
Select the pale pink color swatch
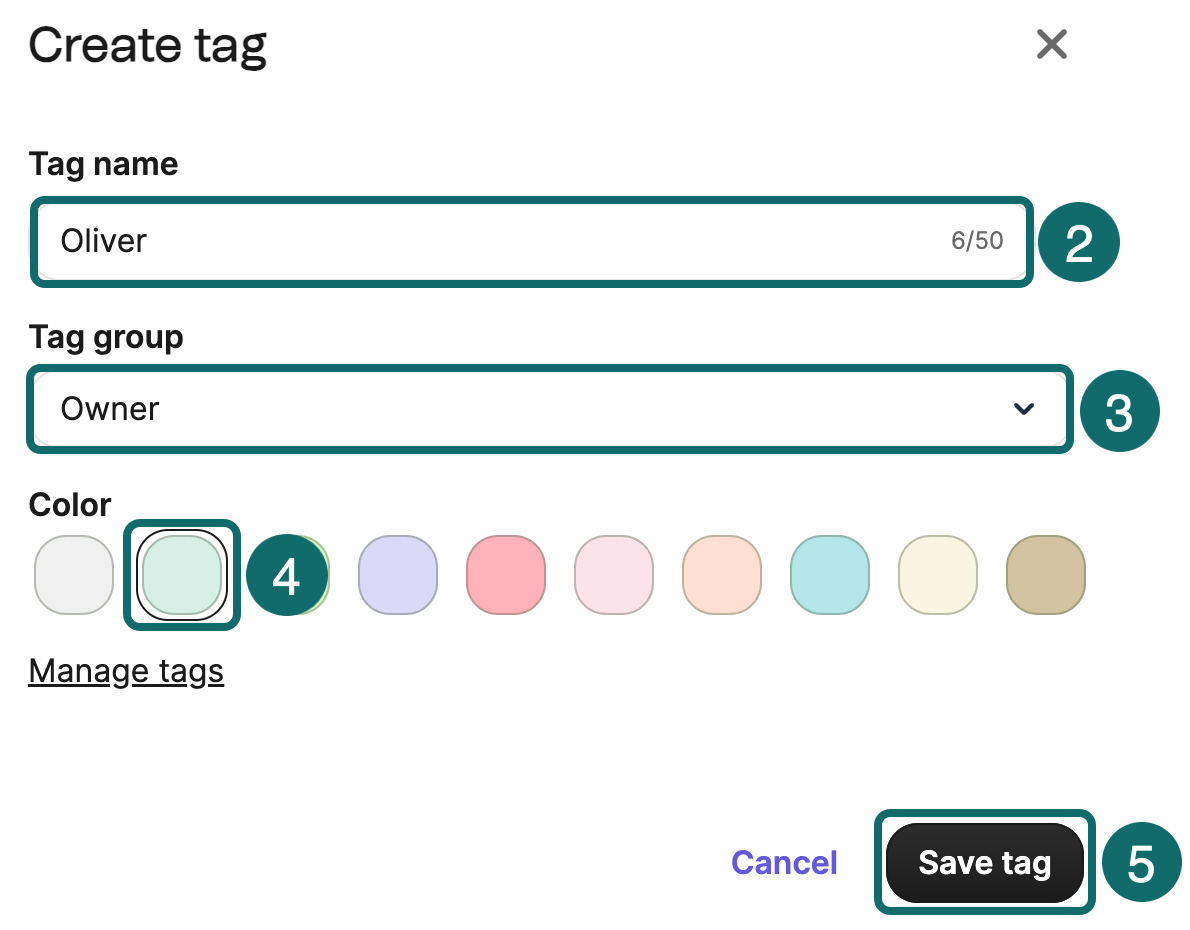pos(613,574)
